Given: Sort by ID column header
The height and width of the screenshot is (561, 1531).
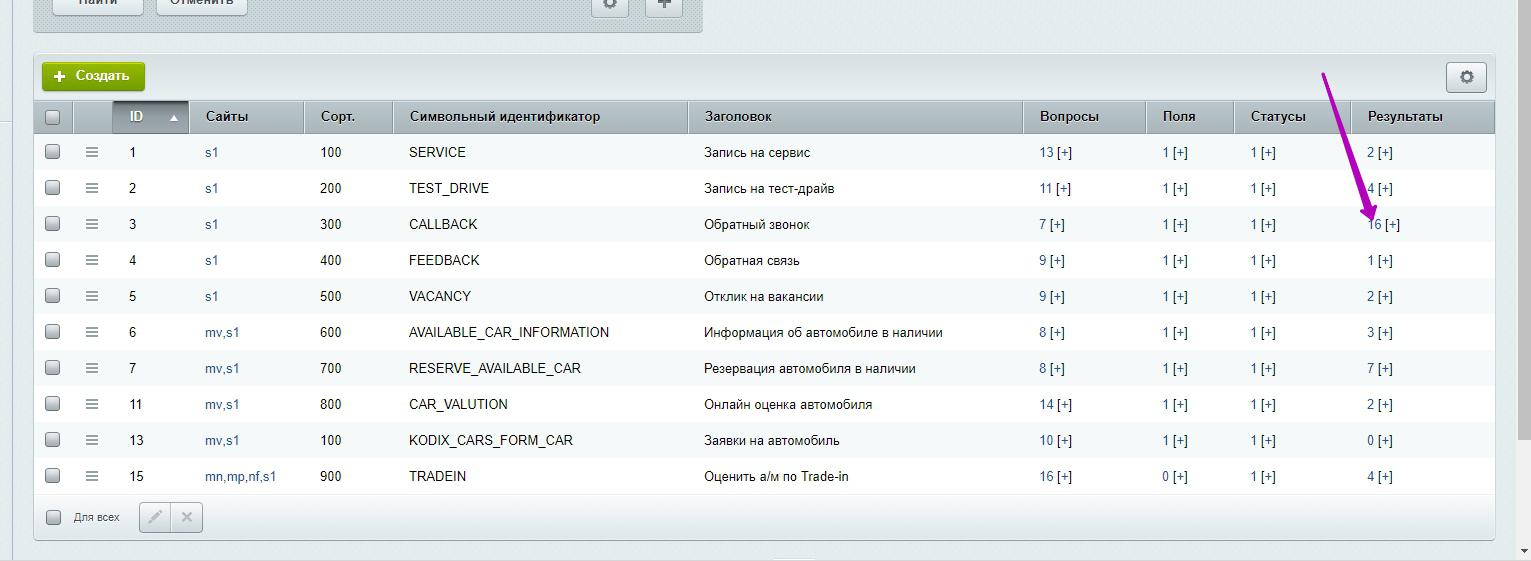Looking at the screenshot, I should click(x=151, y=117).
